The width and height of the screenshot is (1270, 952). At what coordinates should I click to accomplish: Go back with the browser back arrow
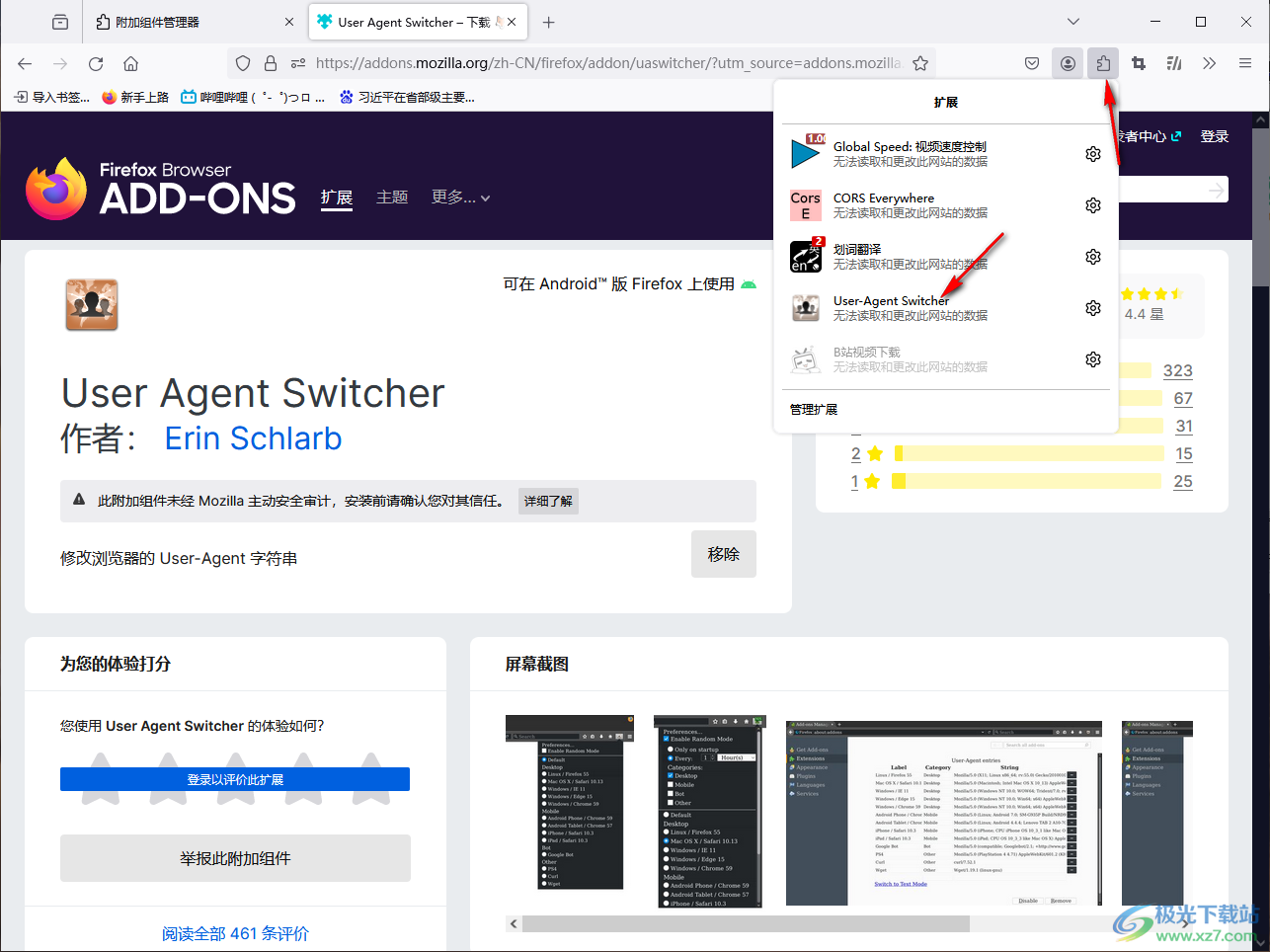[25, 63]
